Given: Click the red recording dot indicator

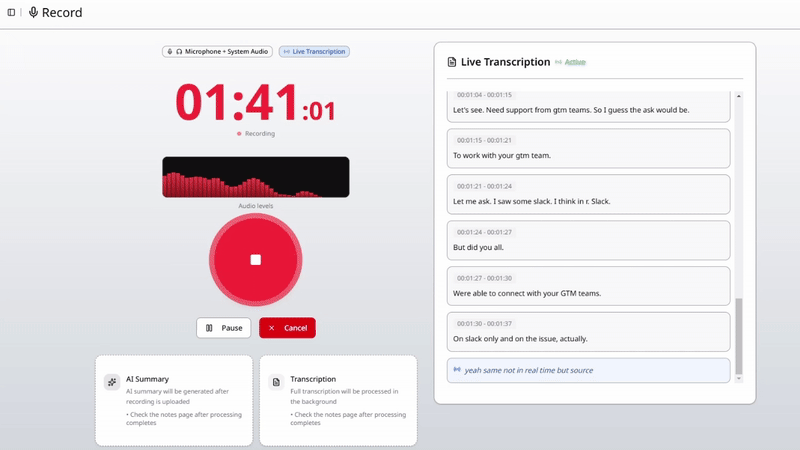Looking at the screenshot, I should [x=239, y=133].
